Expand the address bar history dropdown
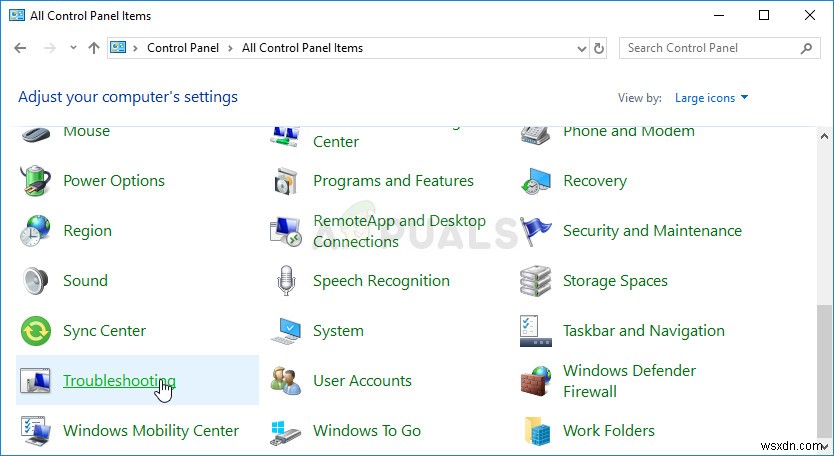 [581, 48]
